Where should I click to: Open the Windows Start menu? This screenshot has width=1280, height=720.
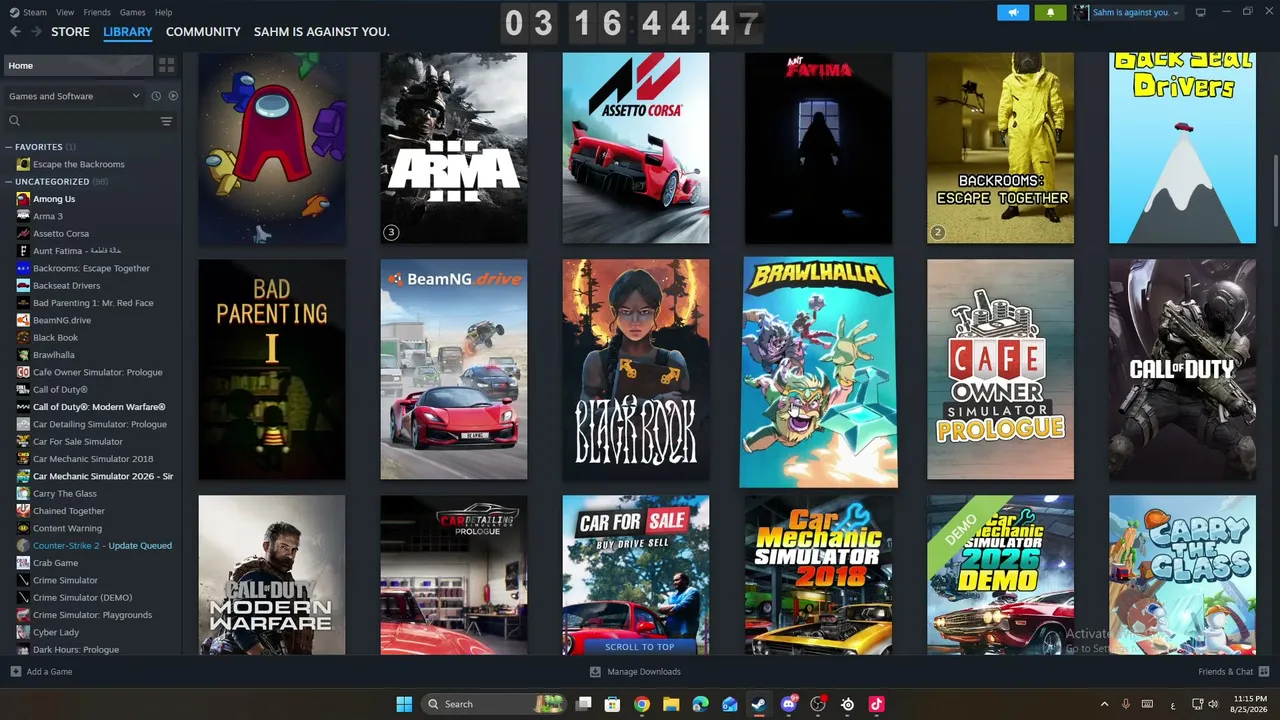coord(404,704)
